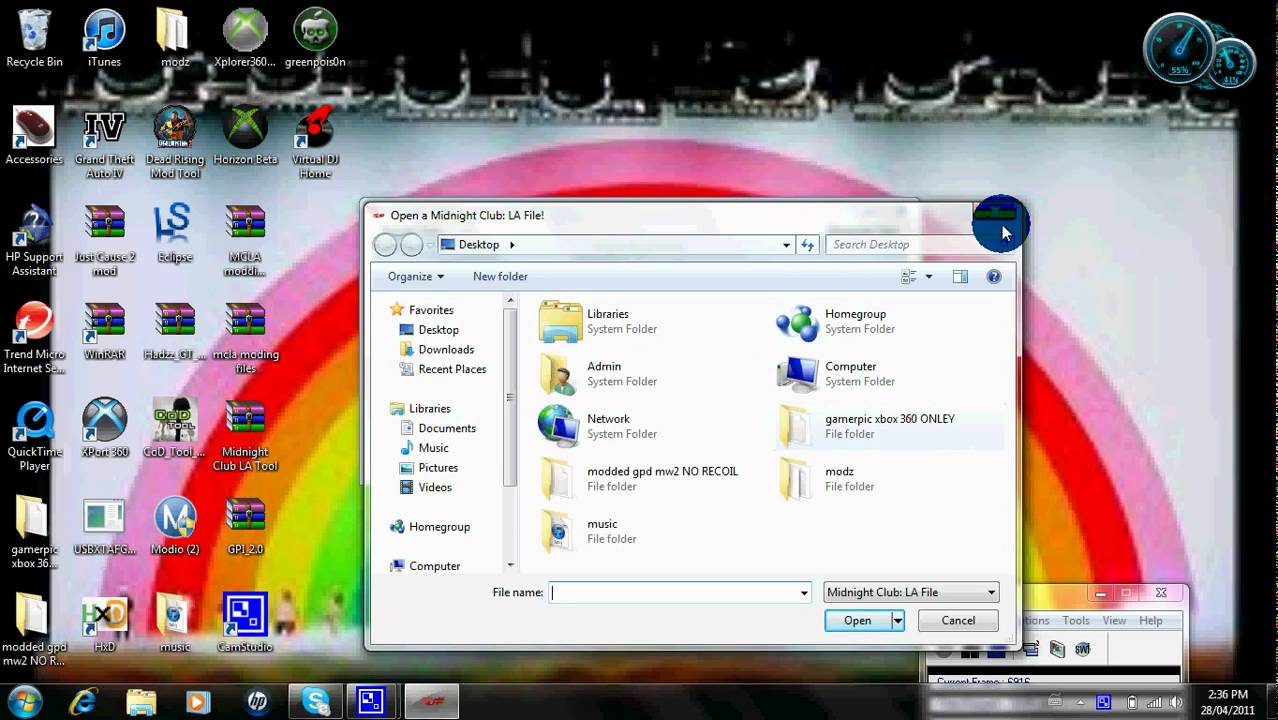Open the View menu in CamStudio
Screen dimensions: 1278x720
tap(1114, 621)
